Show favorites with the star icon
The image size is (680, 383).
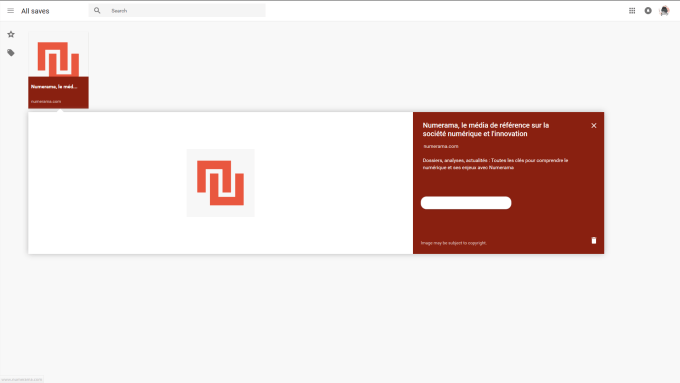click(x=11, y=34)
